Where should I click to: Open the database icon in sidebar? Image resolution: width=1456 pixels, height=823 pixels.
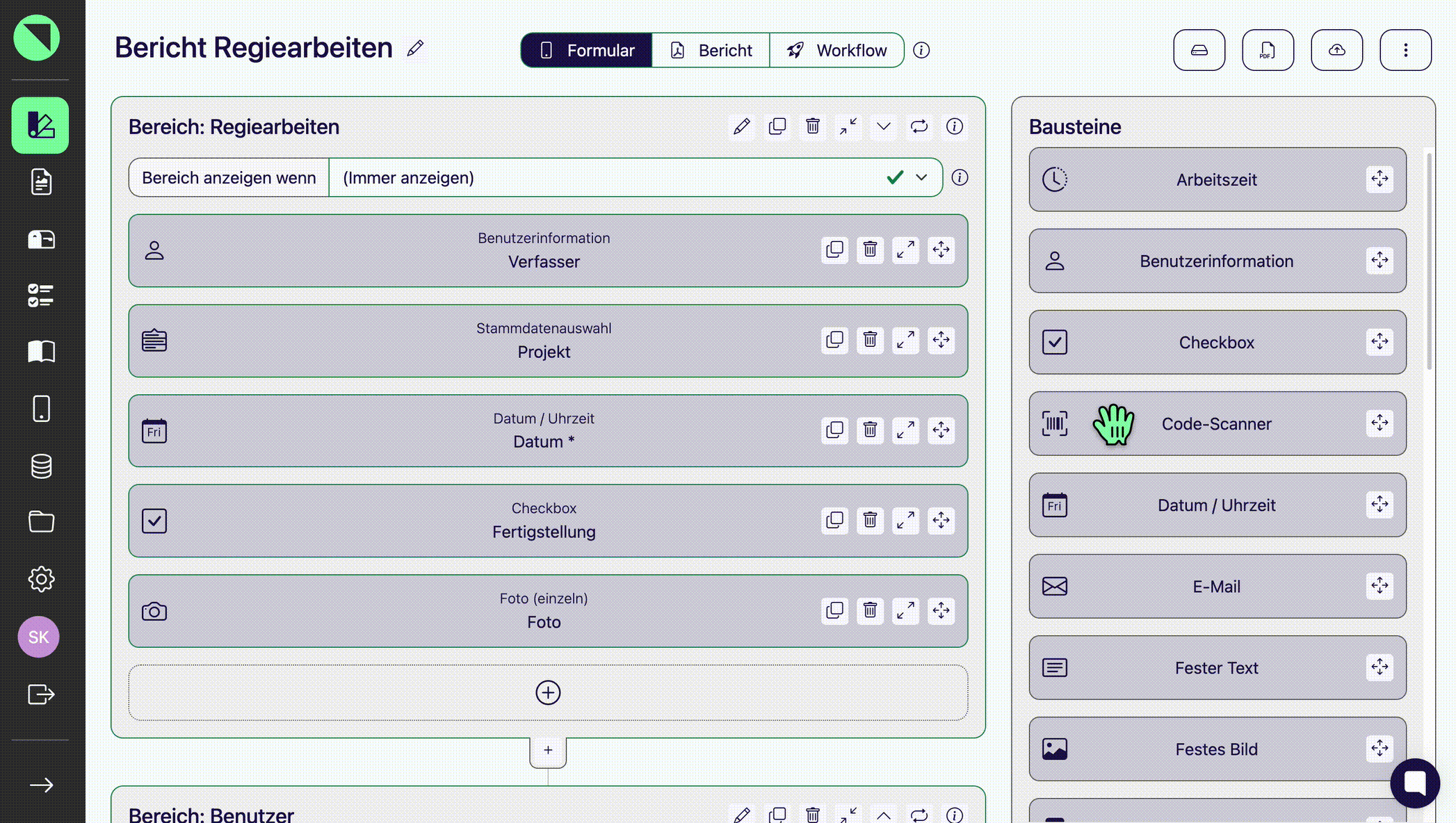[41, 466]
